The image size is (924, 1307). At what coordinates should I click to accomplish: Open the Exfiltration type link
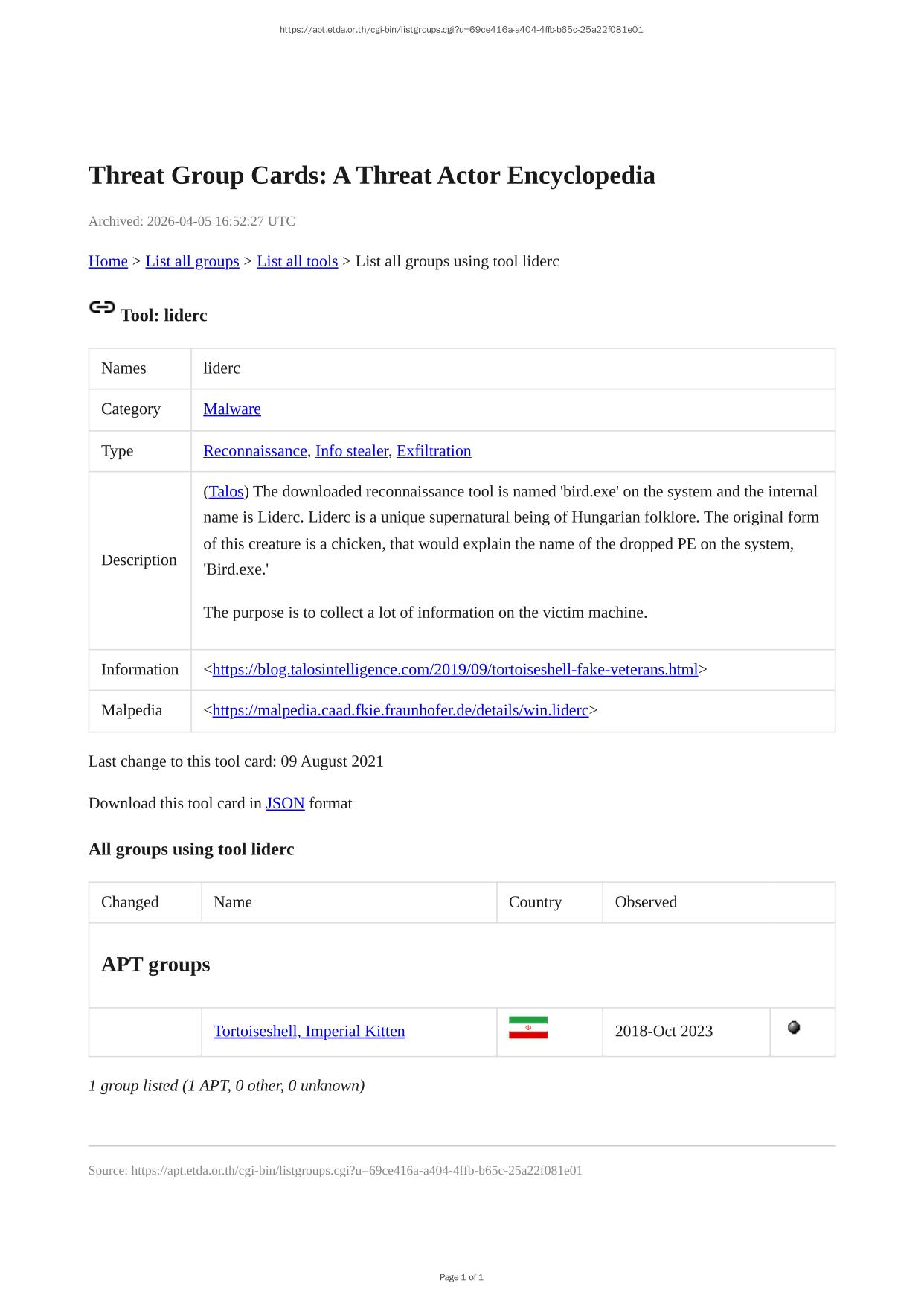coord(433,450)
